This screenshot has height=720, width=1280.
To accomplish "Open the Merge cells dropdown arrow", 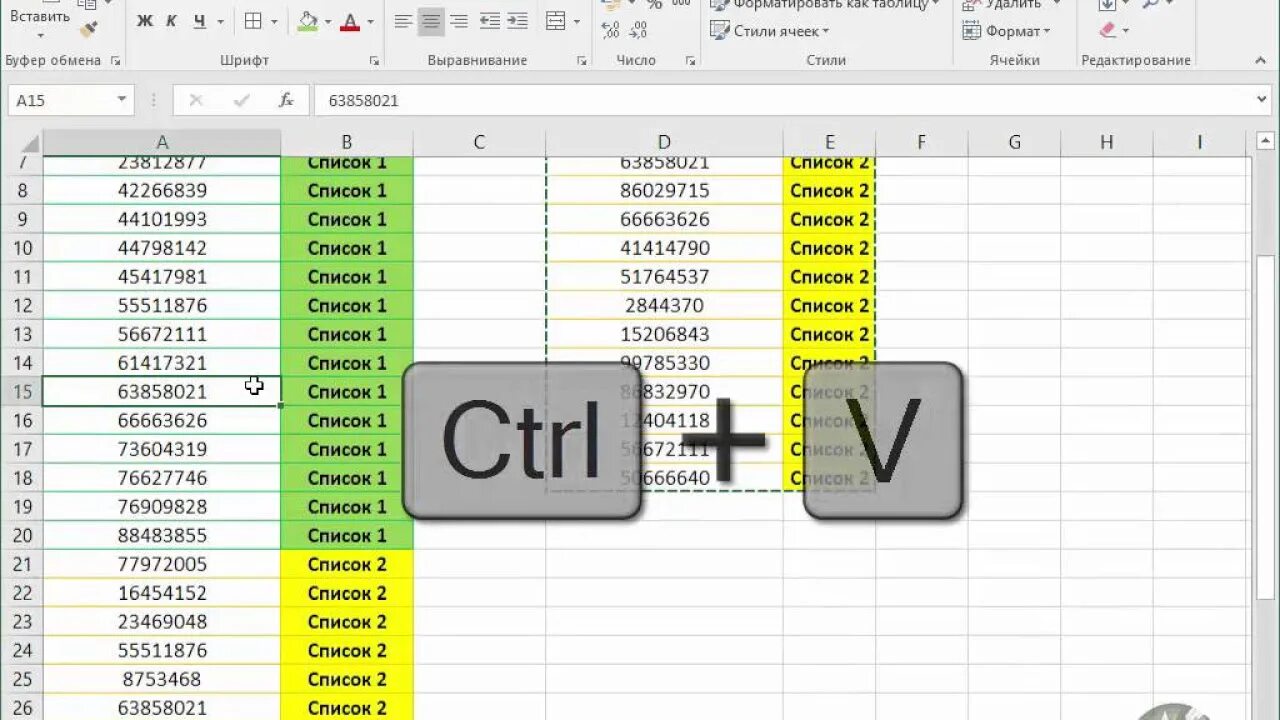I will coord(577,21).
